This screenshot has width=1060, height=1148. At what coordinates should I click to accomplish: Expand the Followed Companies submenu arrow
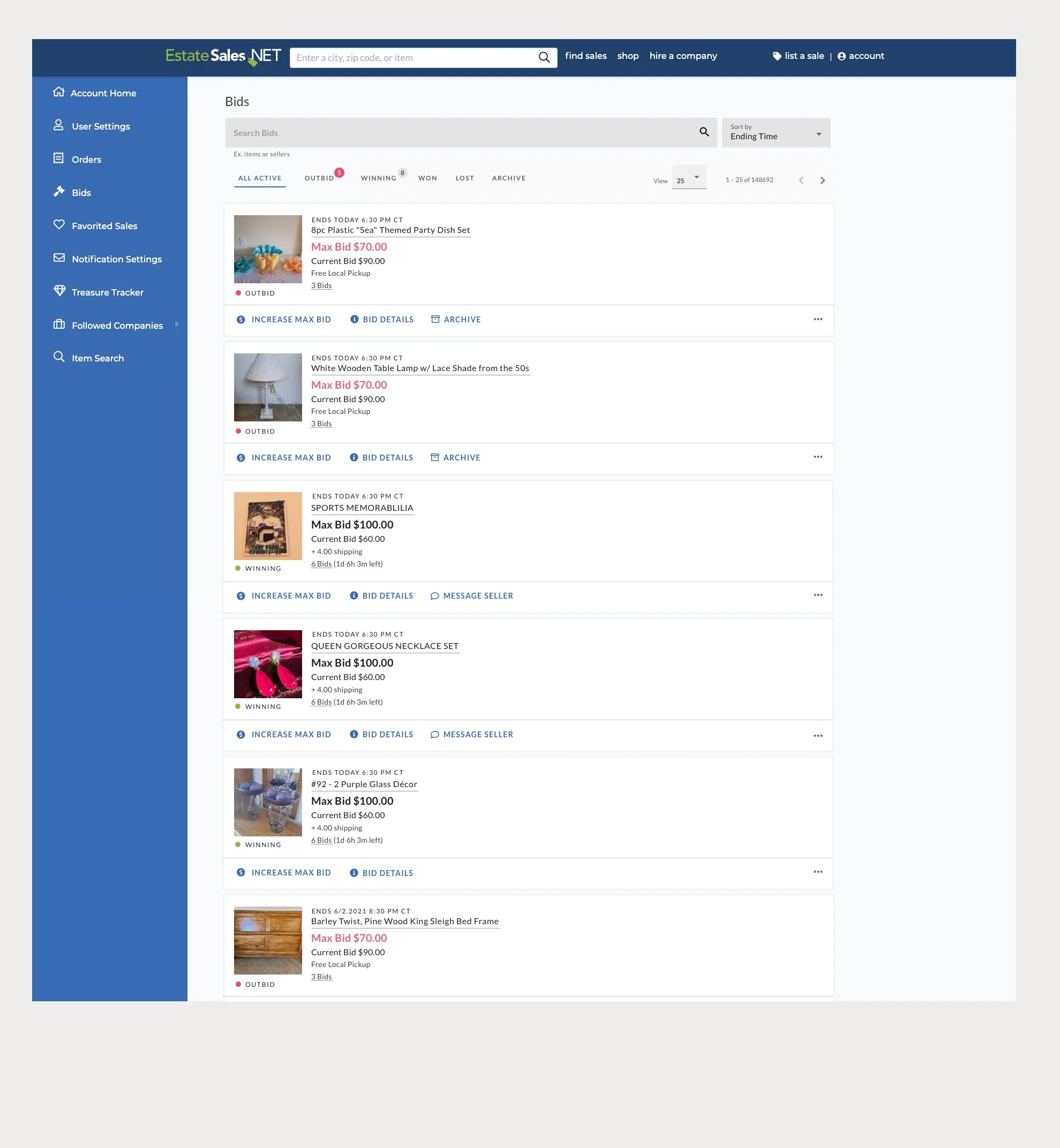pos(177,324)
